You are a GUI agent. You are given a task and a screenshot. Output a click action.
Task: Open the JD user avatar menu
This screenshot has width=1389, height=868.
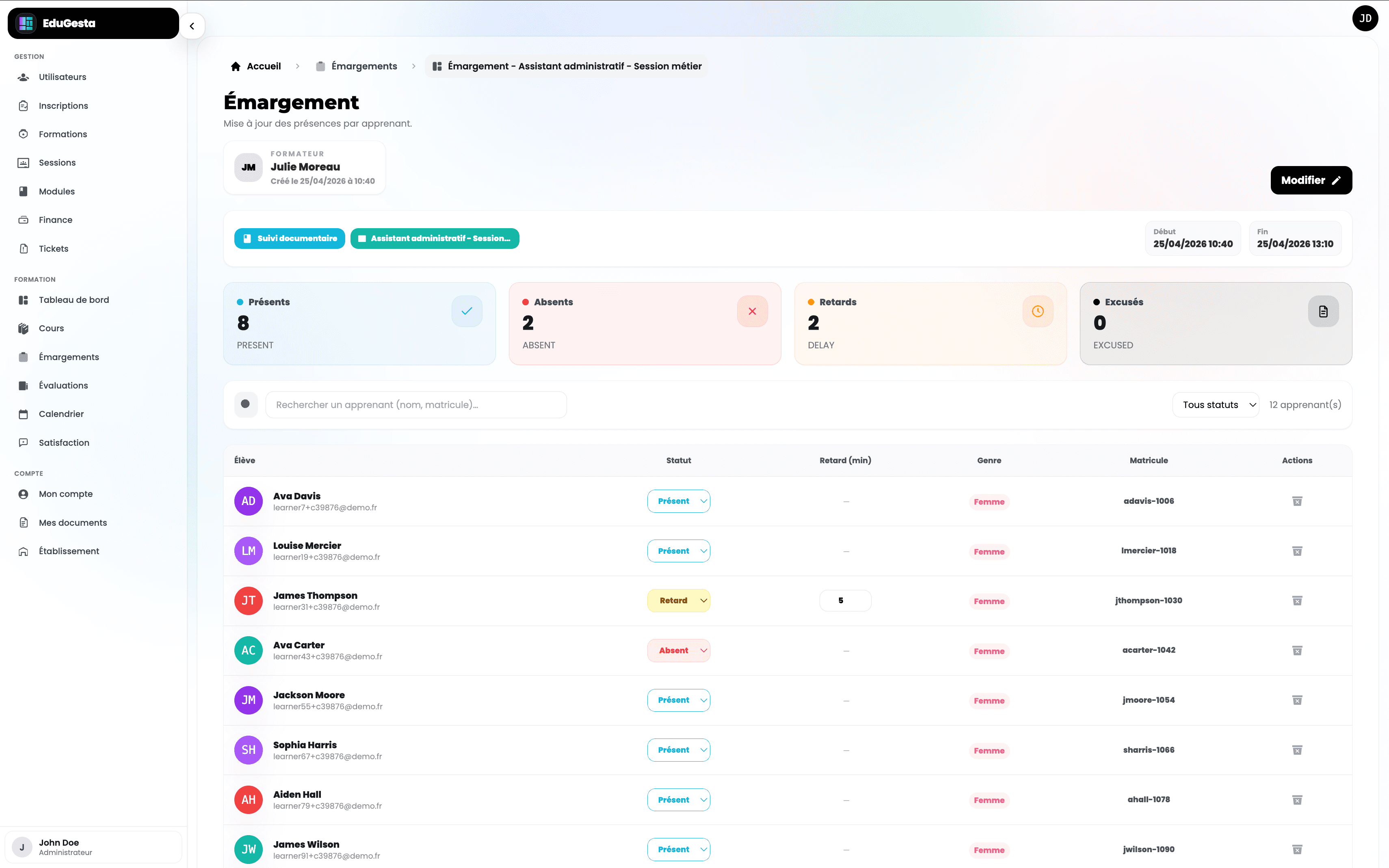1365,18
